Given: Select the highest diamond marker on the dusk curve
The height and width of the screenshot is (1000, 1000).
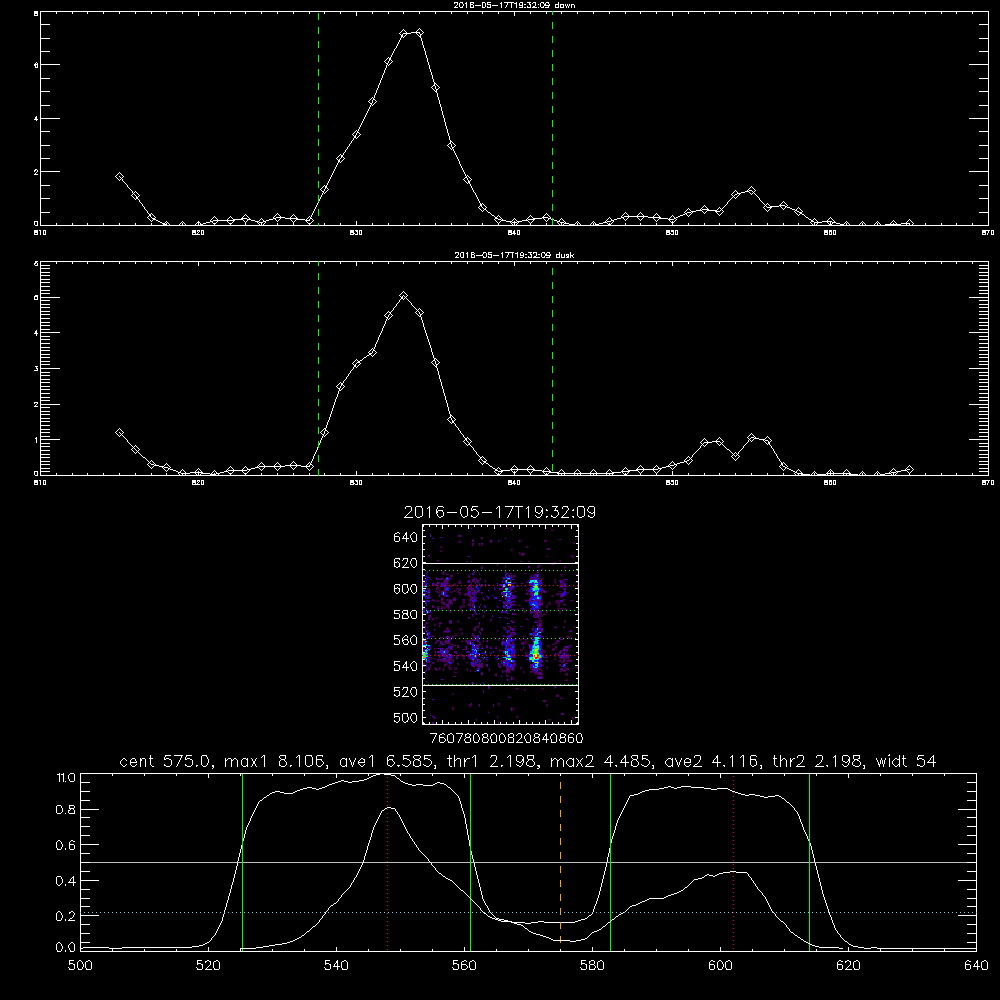Looking at the screenshot, I should (404, 296).
